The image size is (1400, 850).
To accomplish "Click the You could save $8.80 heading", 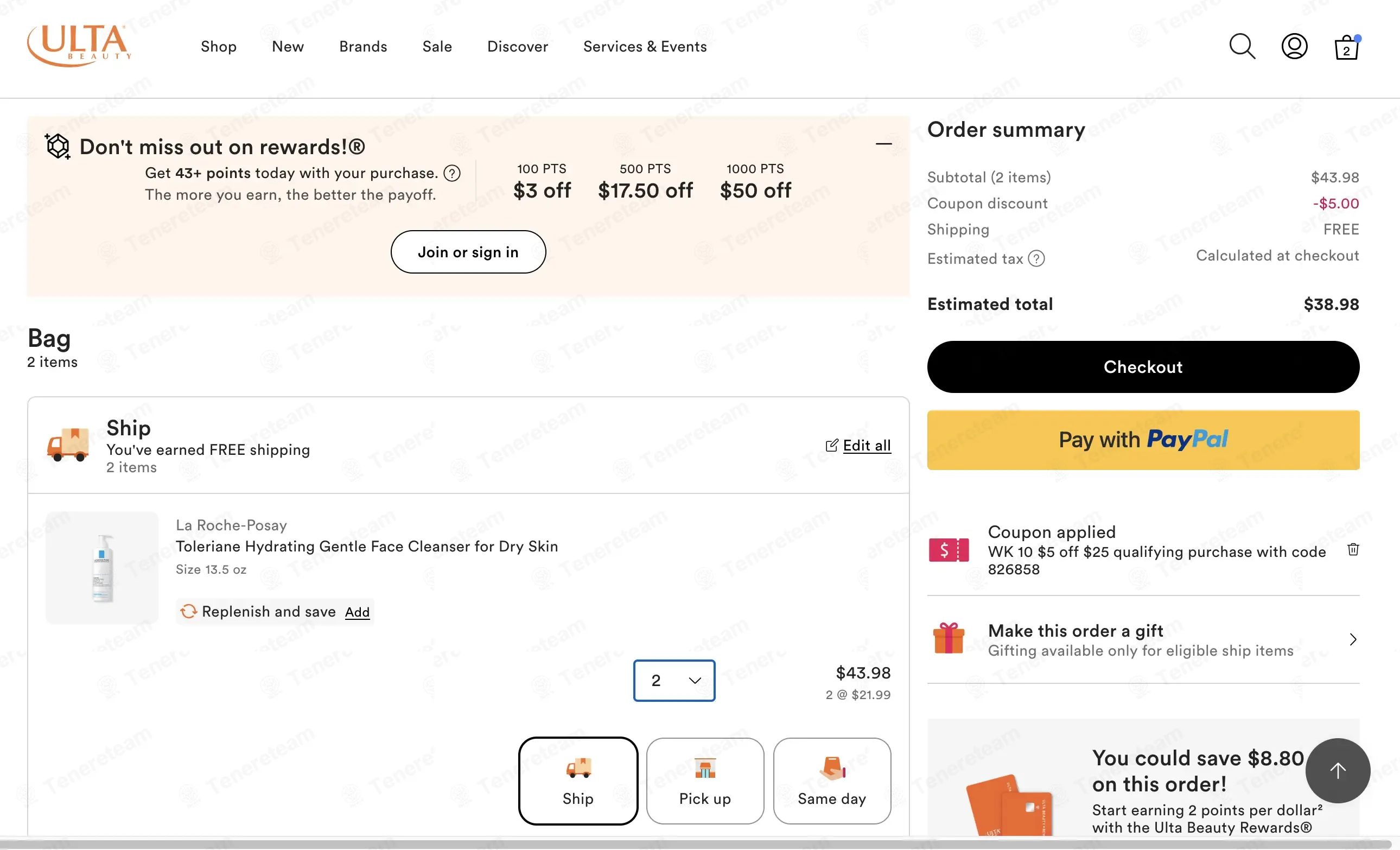I will (1198, 771).
